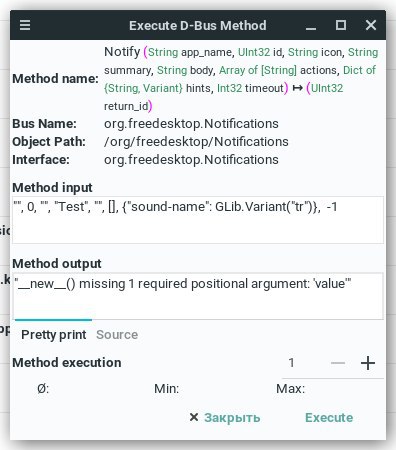Image resolution: width=396 pixels, height=450 pixels.
Task: Click the Min: statistic label
Action: tap(166, 389)
